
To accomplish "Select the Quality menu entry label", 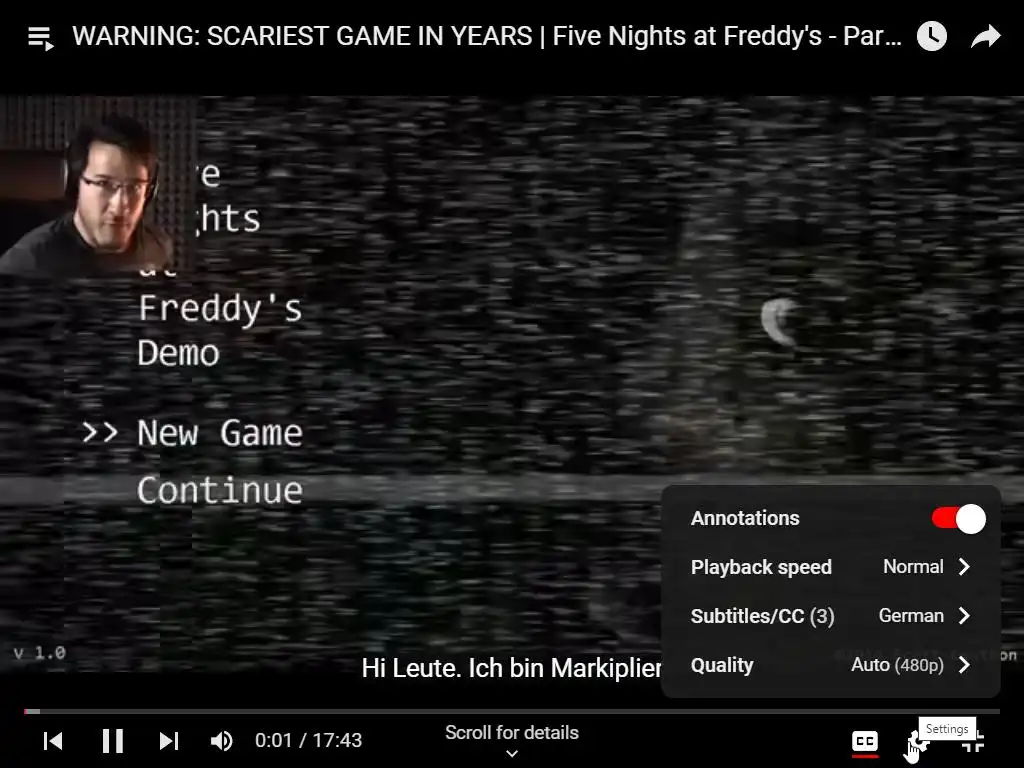I will pos(722,665).
